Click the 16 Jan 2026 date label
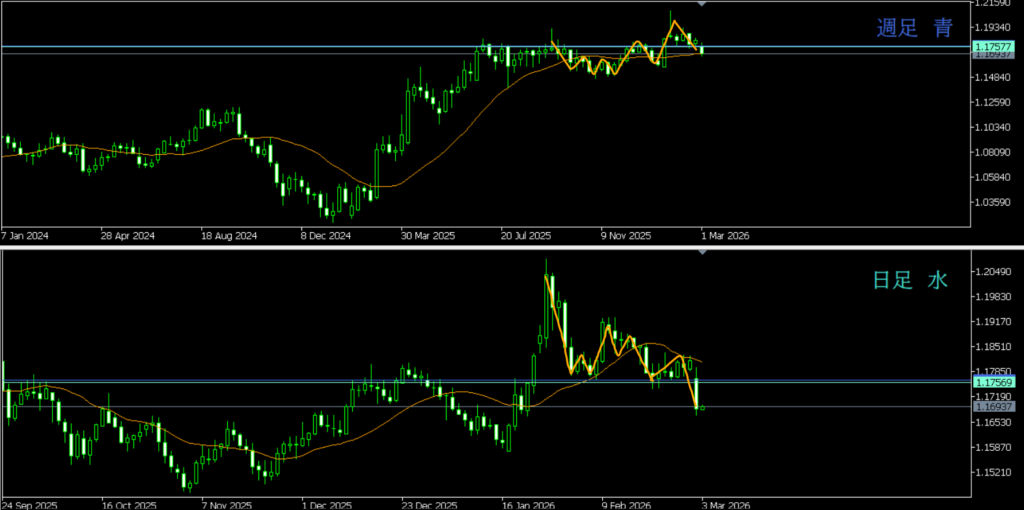The width and height of the screenshot is (1024, 510). [528, 504]
